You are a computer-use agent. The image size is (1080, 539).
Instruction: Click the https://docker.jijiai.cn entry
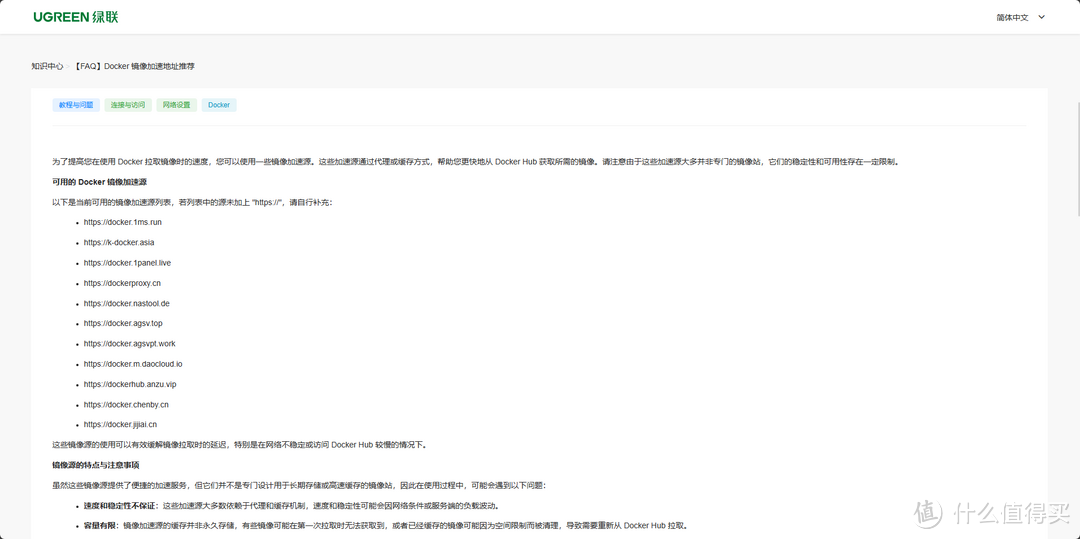(x=121, y=424)
